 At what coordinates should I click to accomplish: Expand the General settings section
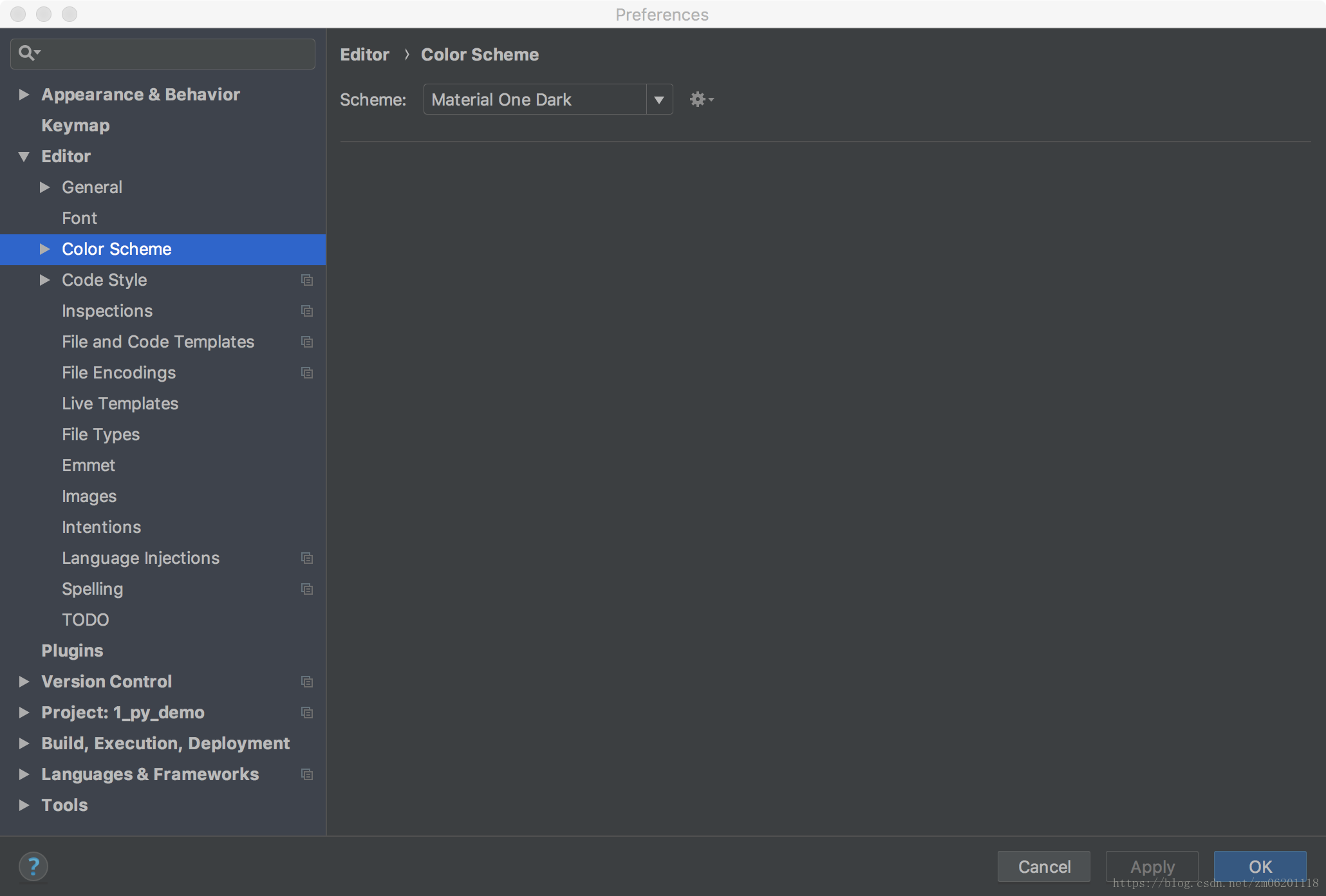tap(44, 187)
